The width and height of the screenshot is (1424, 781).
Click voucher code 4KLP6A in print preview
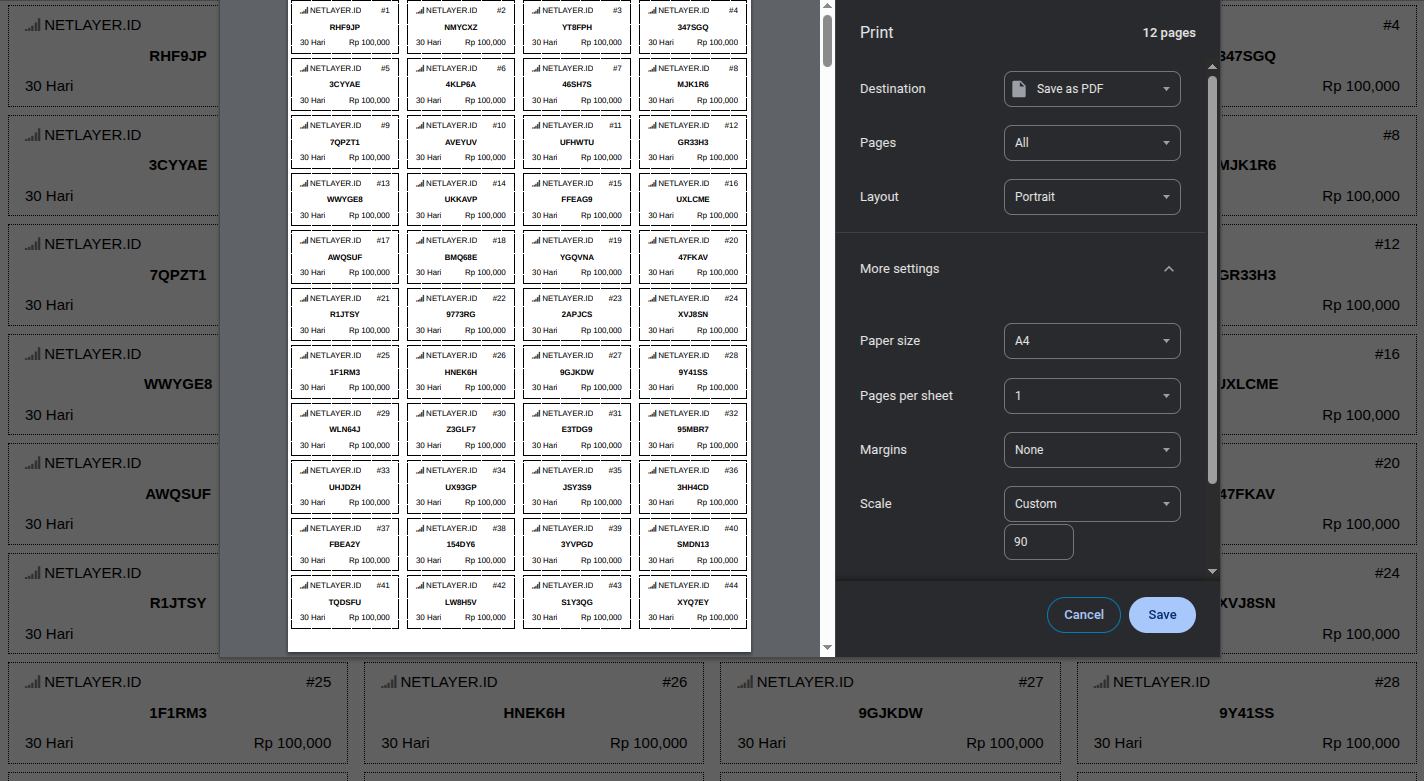[x=461, y=84]
